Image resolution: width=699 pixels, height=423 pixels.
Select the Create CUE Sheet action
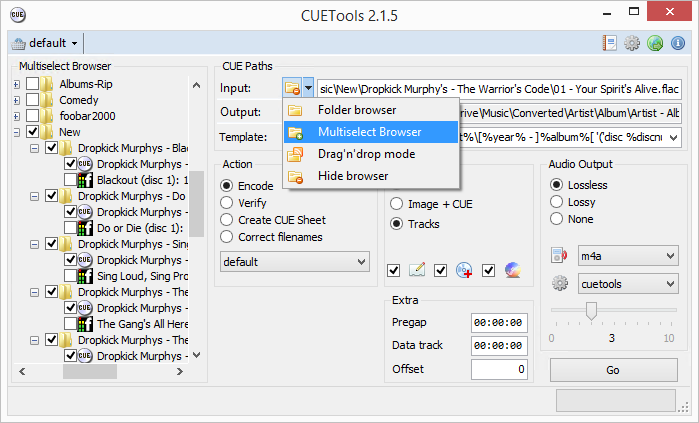tap(273, 220)
